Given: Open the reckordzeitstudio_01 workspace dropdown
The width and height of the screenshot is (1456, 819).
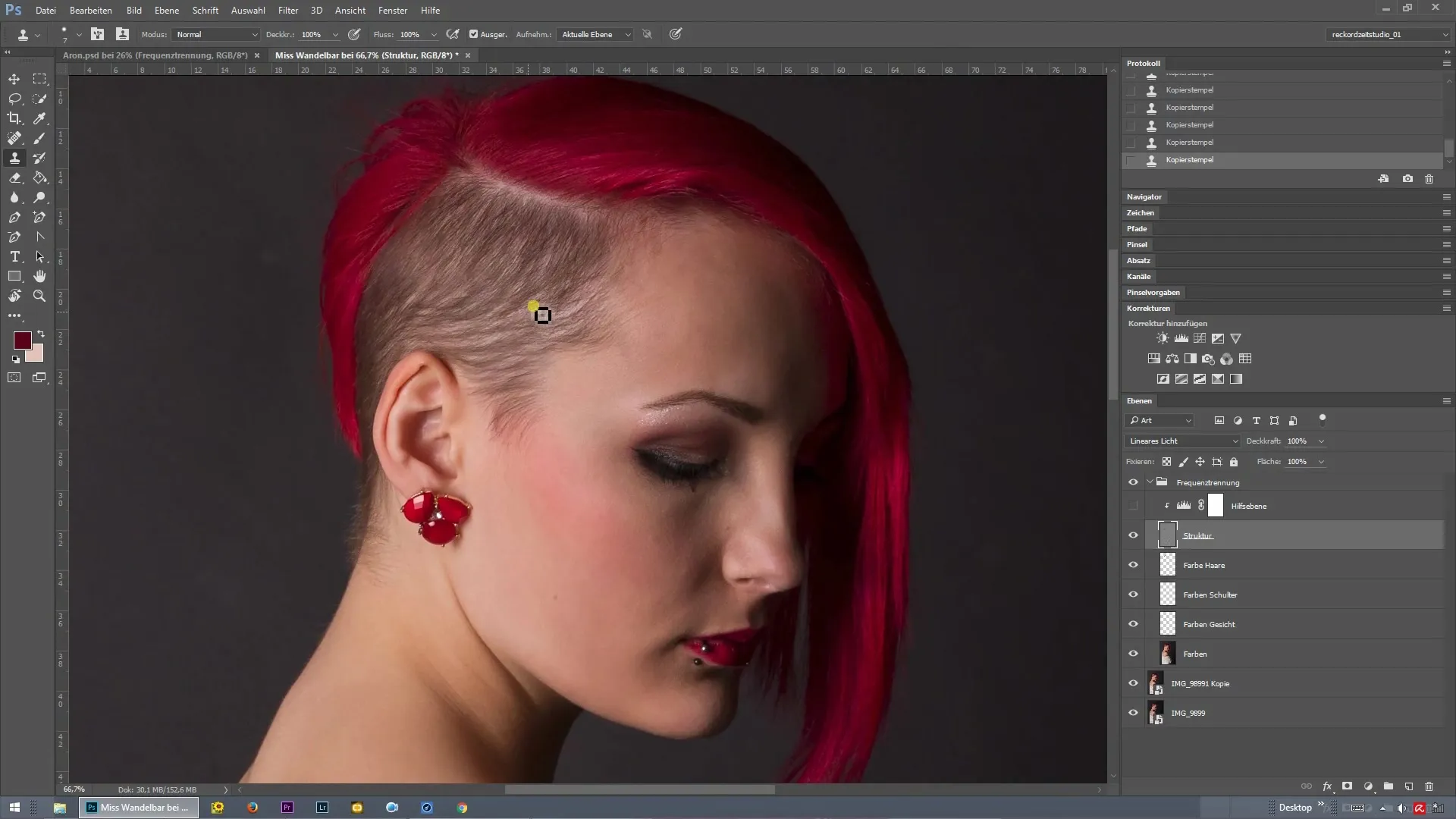Looking at the screenshot, I should tap(1388, 34).
